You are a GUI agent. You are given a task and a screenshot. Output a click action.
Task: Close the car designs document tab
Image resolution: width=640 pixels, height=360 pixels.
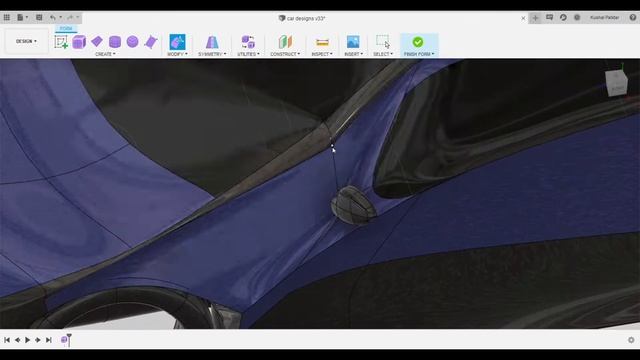[523, 18]
